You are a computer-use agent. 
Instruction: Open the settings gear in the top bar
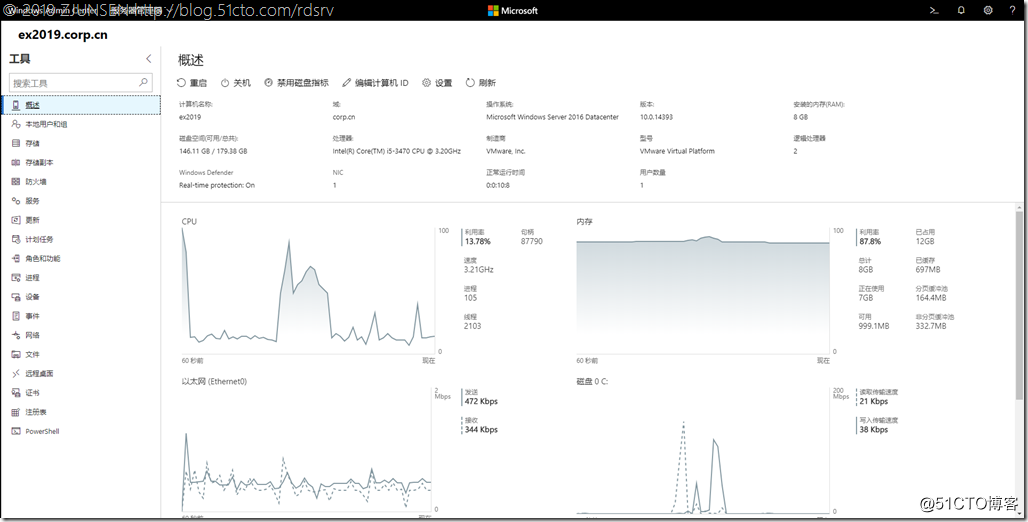point(988,10)
